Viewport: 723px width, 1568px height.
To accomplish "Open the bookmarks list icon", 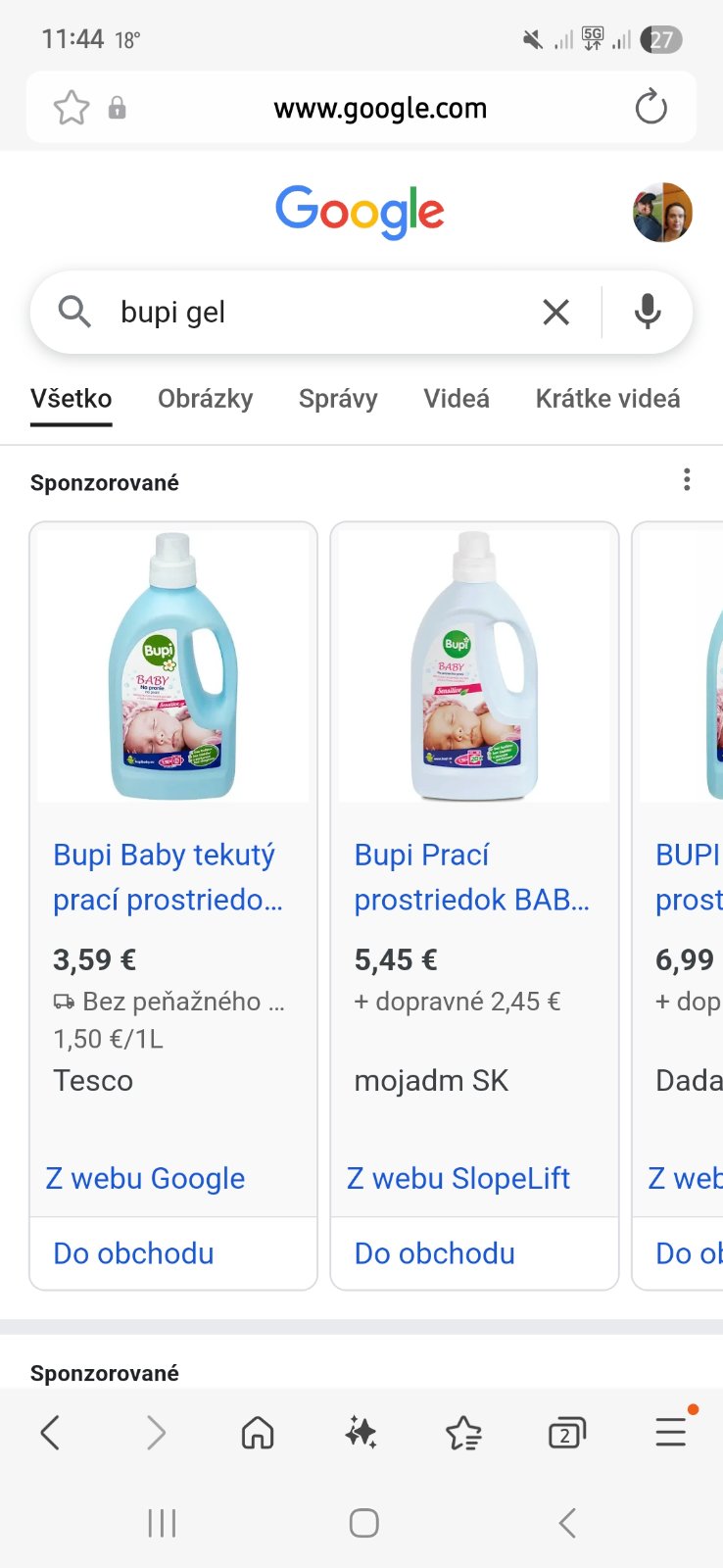I will point(463,1434).
